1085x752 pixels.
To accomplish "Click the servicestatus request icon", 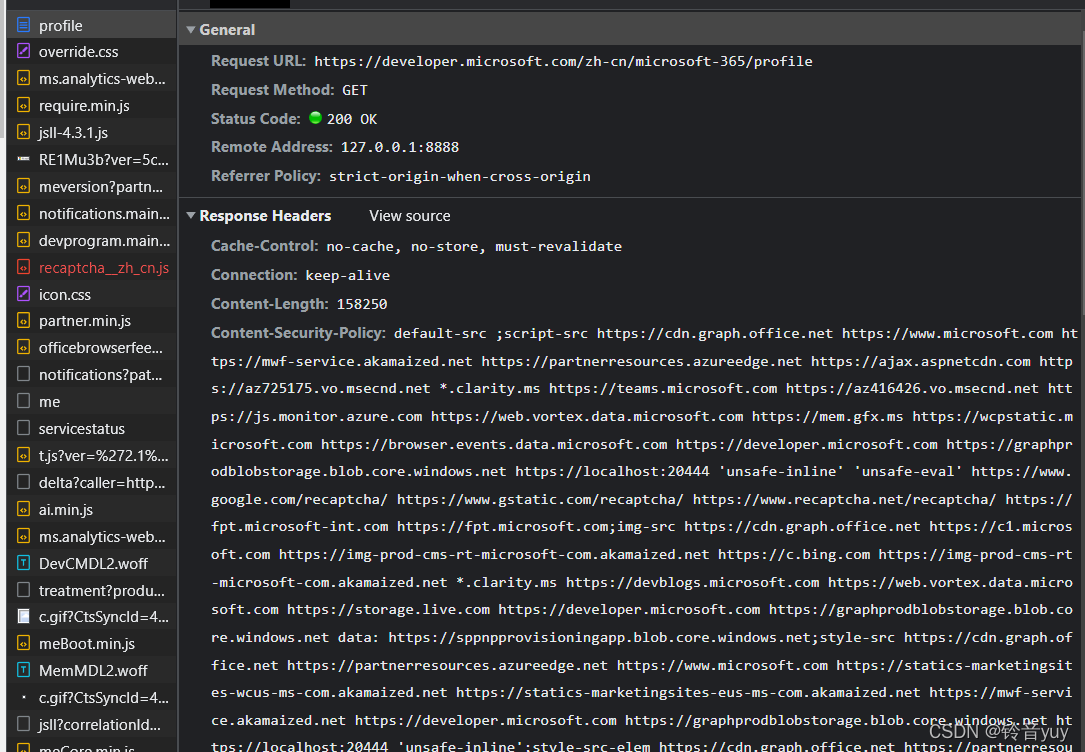I will click(x=24, y=428).
